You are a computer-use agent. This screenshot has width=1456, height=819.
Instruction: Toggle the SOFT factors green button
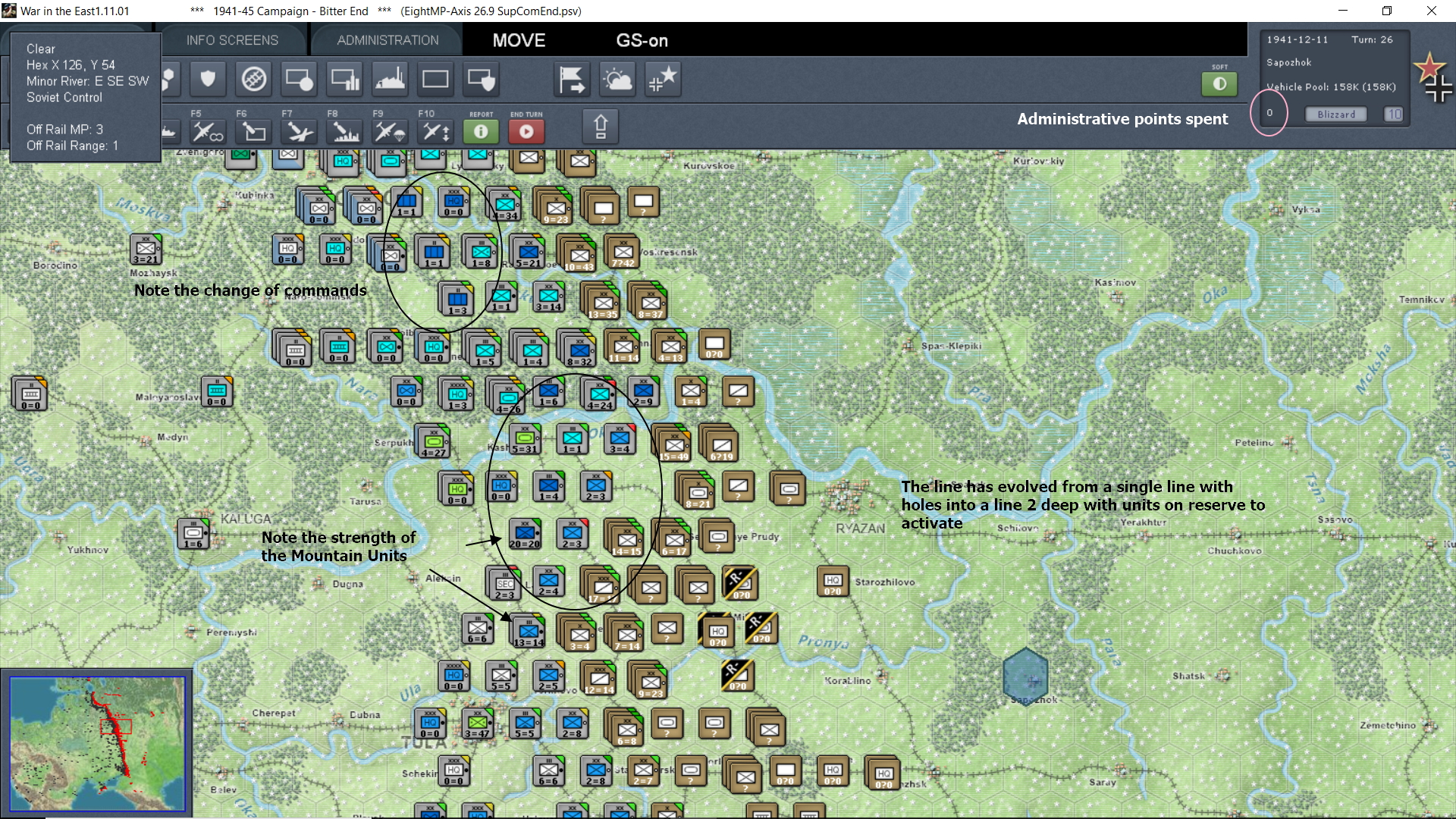point(1219,83)
